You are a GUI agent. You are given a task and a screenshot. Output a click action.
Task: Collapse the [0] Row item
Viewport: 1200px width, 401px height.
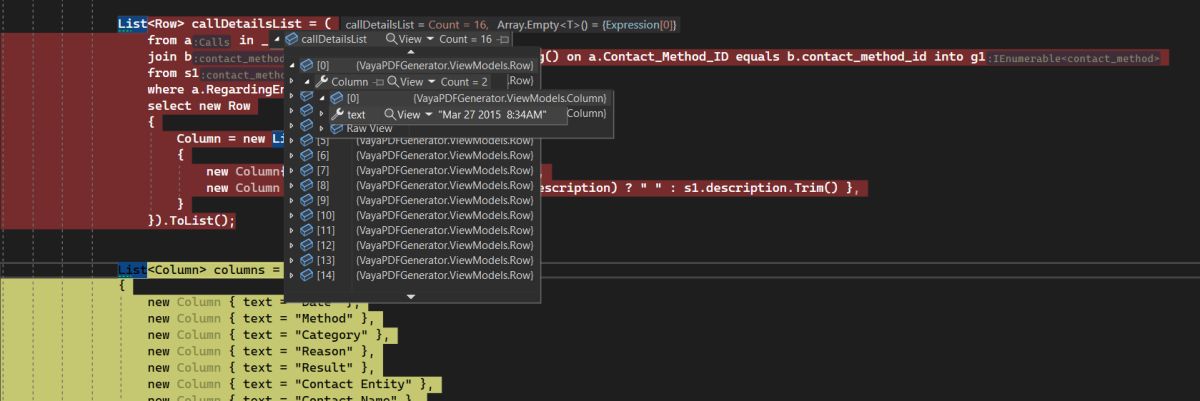292,65
